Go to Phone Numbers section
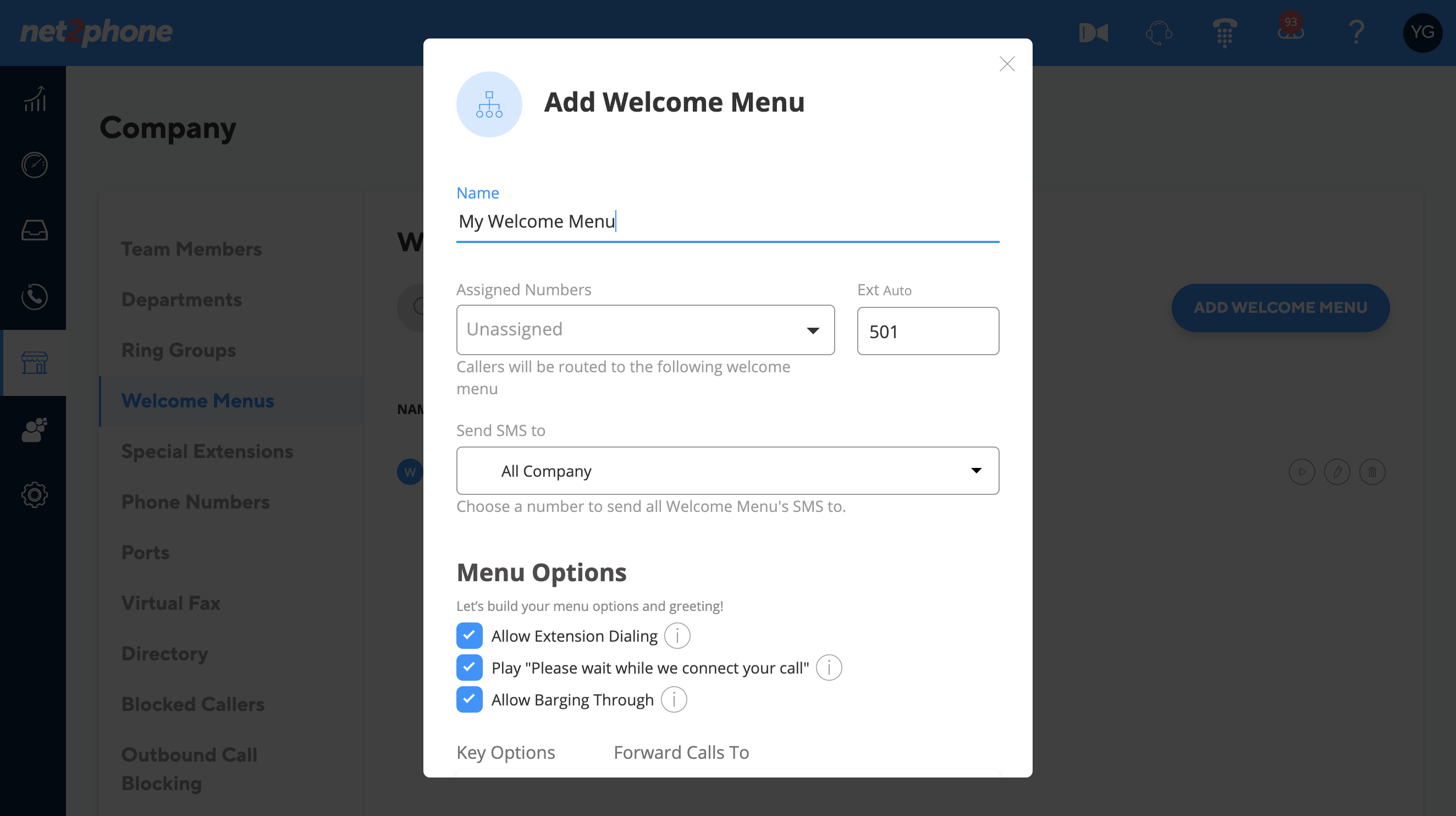This screenshot has width=1456, height=816. (x=196, y=502)
